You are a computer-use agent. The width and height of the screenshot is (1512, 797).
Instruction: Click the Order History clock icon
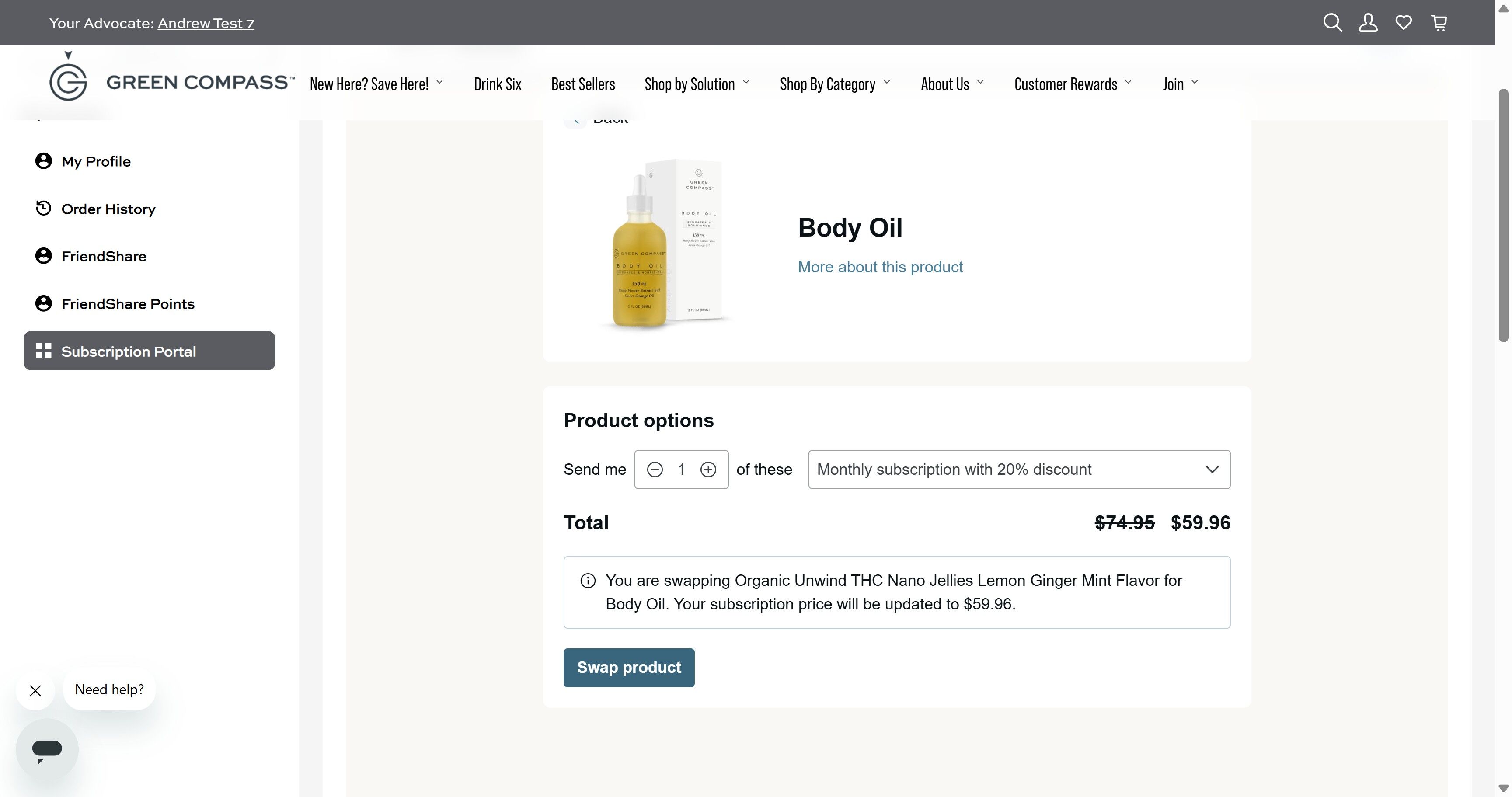43,209
